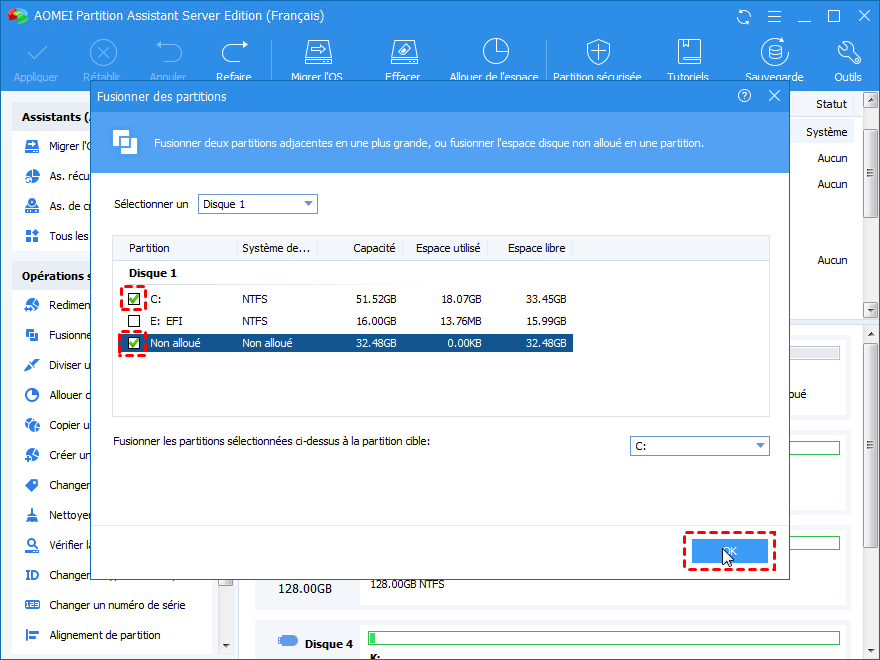Image resolution: width=880 pixels, height=660 pixels.
Task: Click the Partition sécurisée shield icon
Action: 597,53
